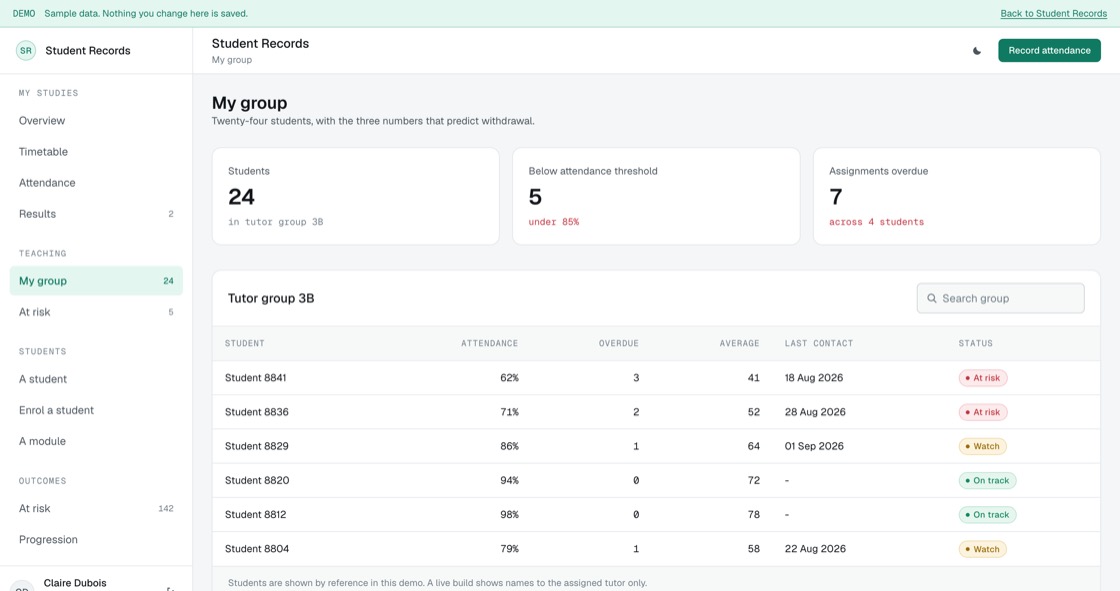Go to Progression in the sidebar
Viewport: 1120px width, 591px height.
[96, 540]
